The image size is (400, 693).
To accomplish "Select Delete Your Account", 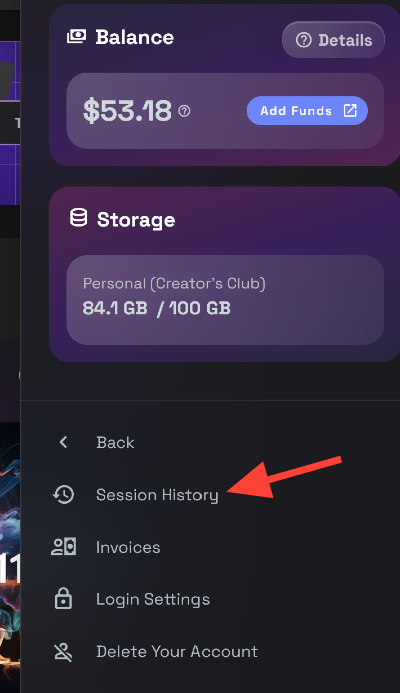I will [x=177, y=651].
